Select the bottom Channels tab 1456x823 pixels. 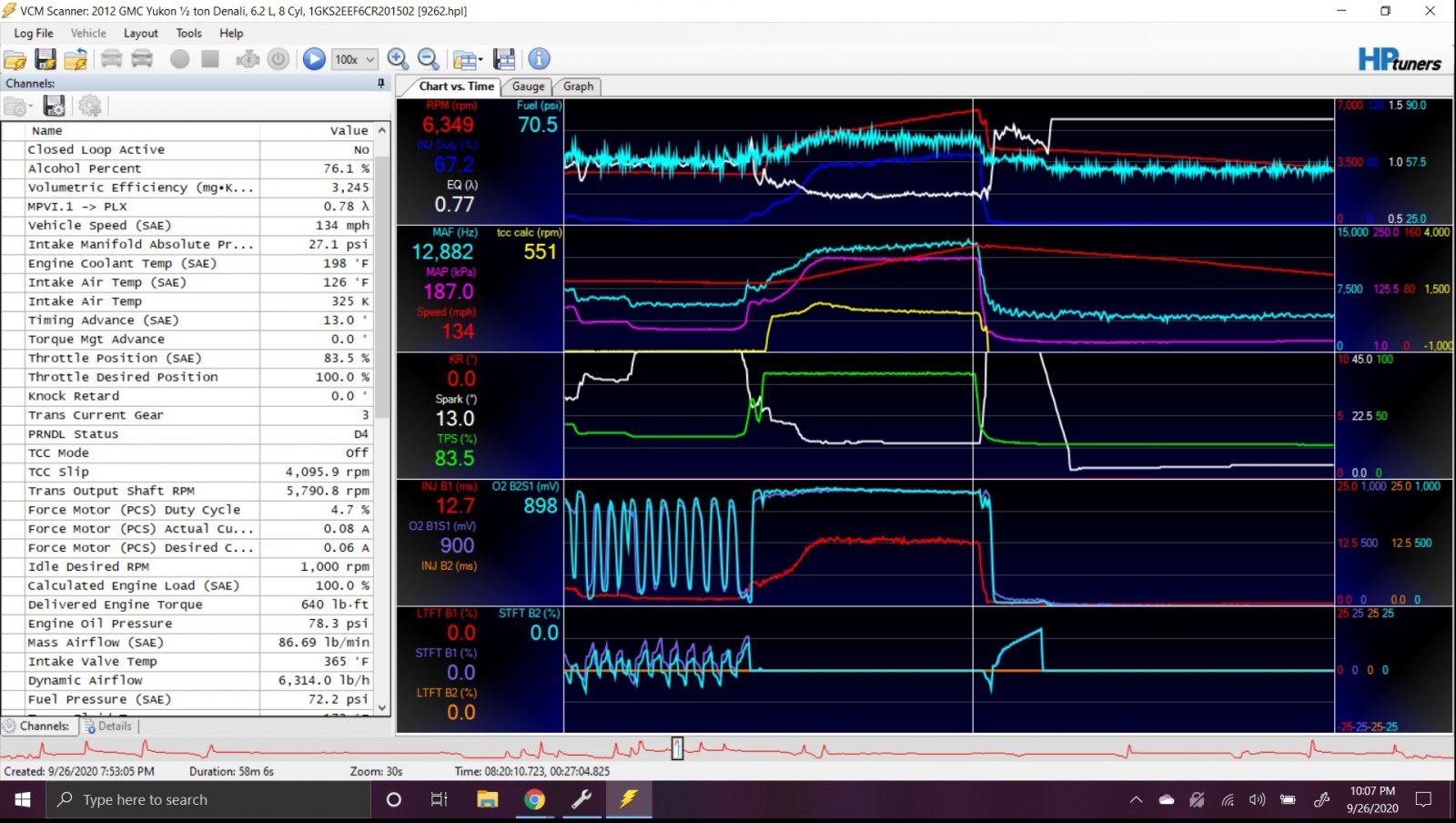click(x=37, y=726)
